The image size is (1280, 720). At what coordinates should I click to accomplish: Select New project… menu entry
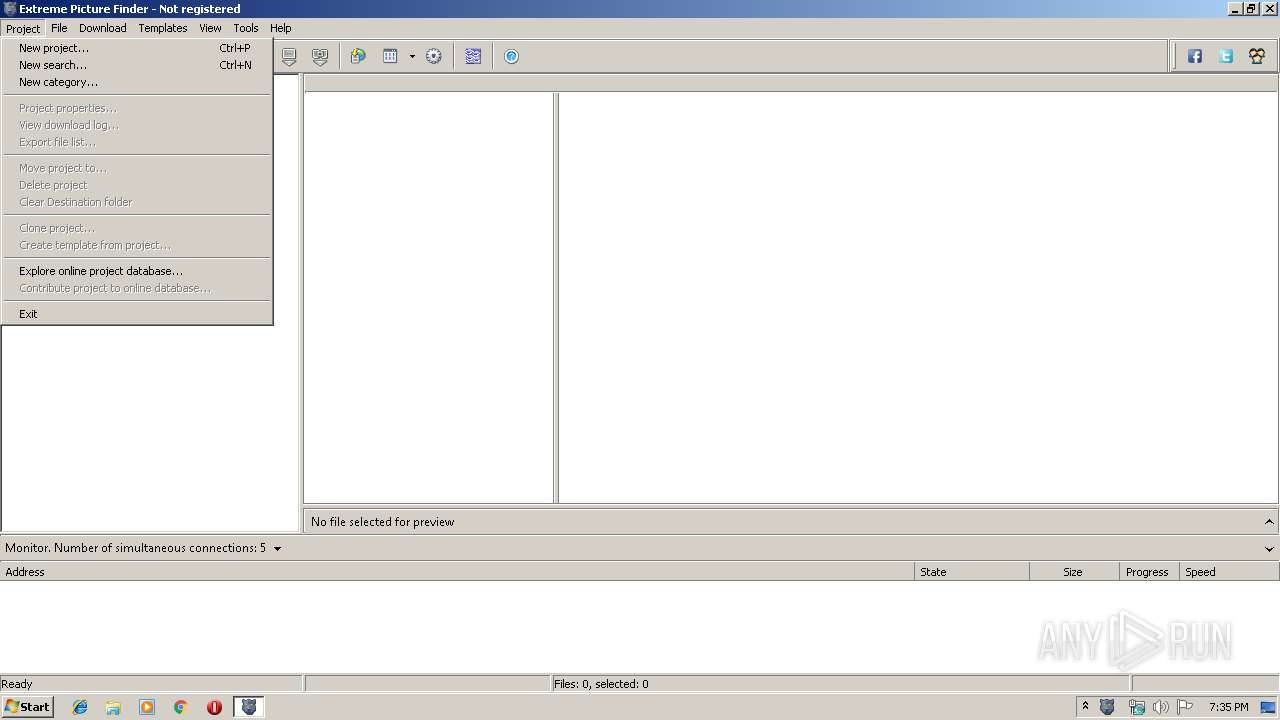click(136, 48)
